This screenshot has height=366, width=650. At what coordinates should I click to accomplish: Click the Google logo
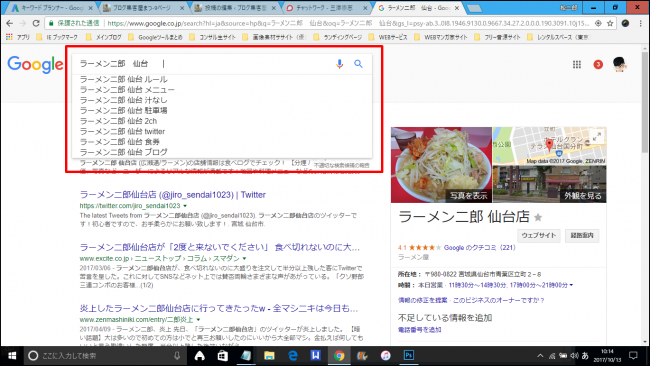point(35,64)
